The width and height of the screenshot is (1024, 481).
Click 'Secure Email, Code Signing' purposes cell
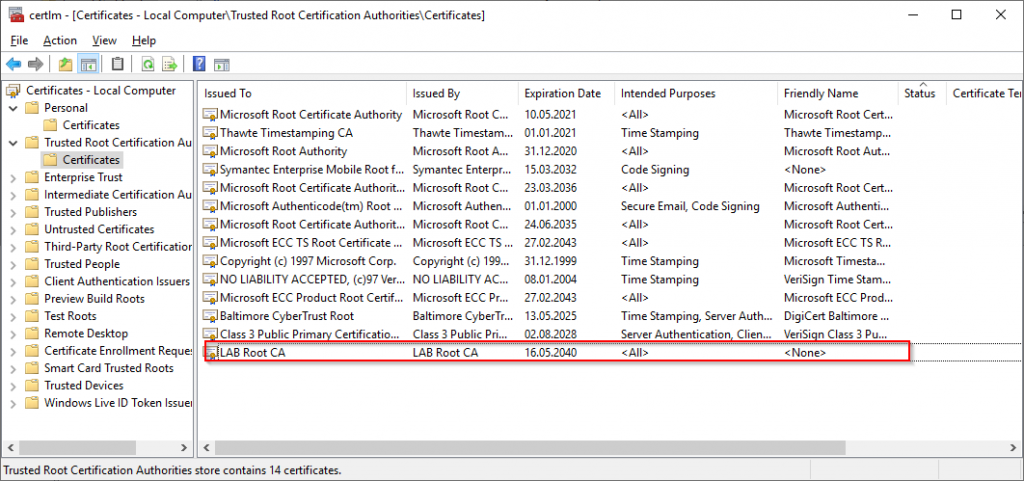(690, 206)
